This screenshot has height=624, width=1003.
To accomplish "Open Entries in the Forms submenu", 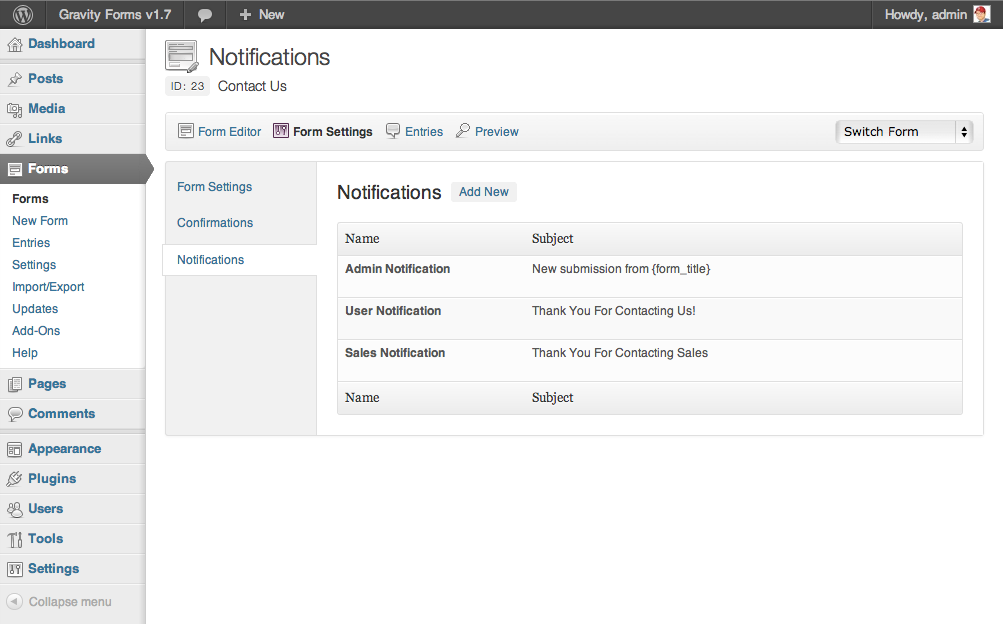I will pos(31,243).
